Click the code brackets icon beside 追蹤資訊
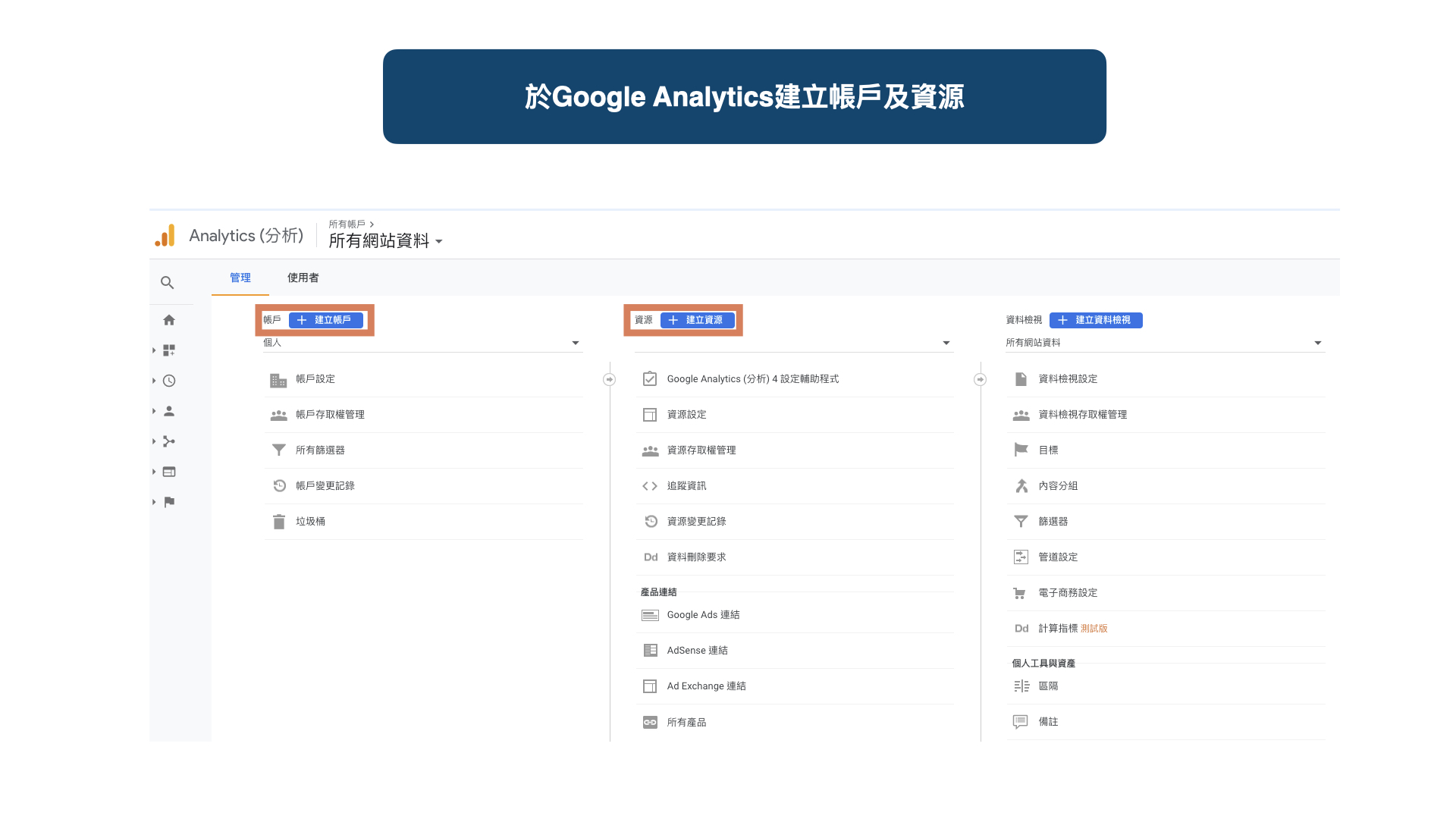 coord(650,486)
